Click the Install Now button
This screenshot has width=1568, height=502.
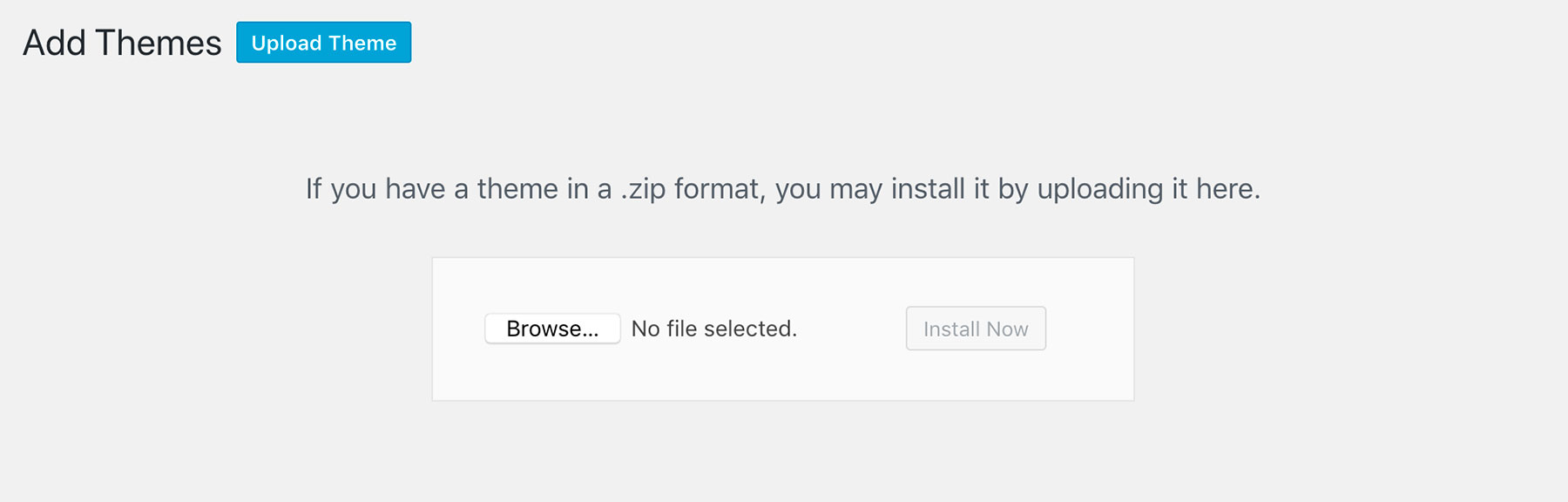point(976,329)
